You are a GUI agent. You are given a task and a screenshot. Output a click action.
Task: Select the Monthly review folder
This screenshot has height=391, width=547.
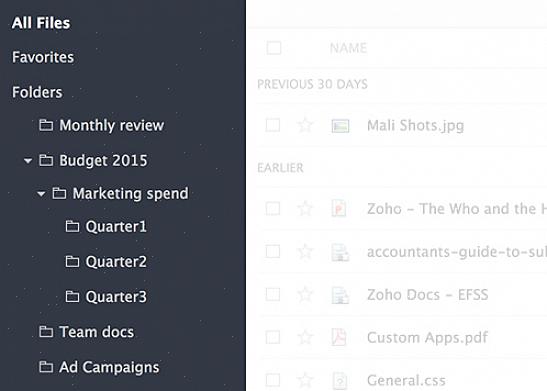point(111,125)
